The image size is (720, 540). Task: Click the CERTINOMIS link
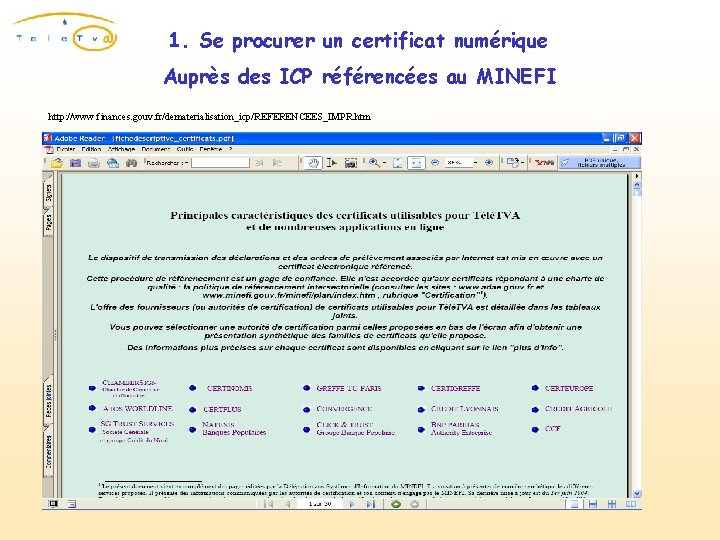pos(229,388)
